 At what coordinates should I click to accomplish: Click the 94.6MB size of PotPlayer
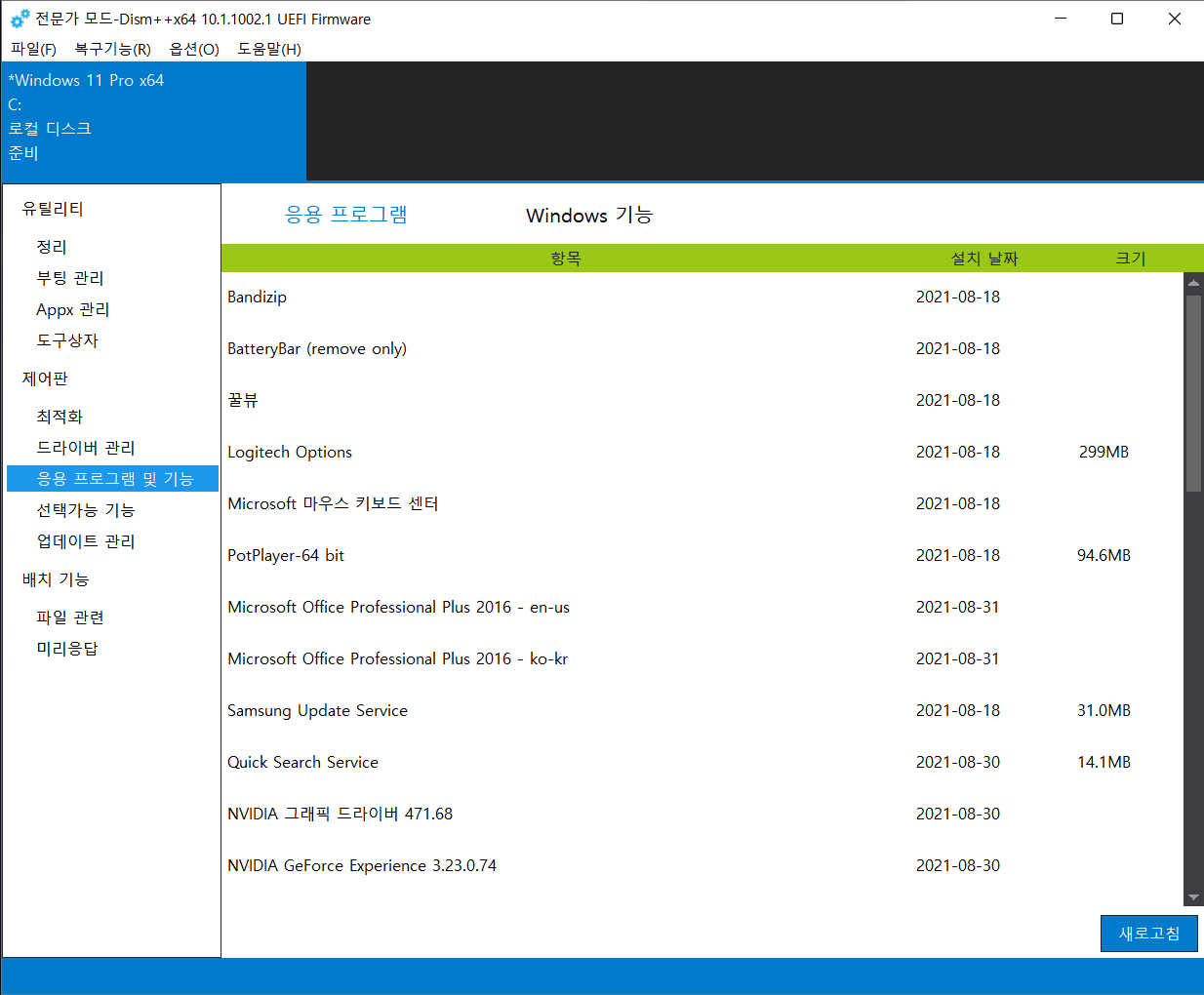click(x=1104, y=556)
